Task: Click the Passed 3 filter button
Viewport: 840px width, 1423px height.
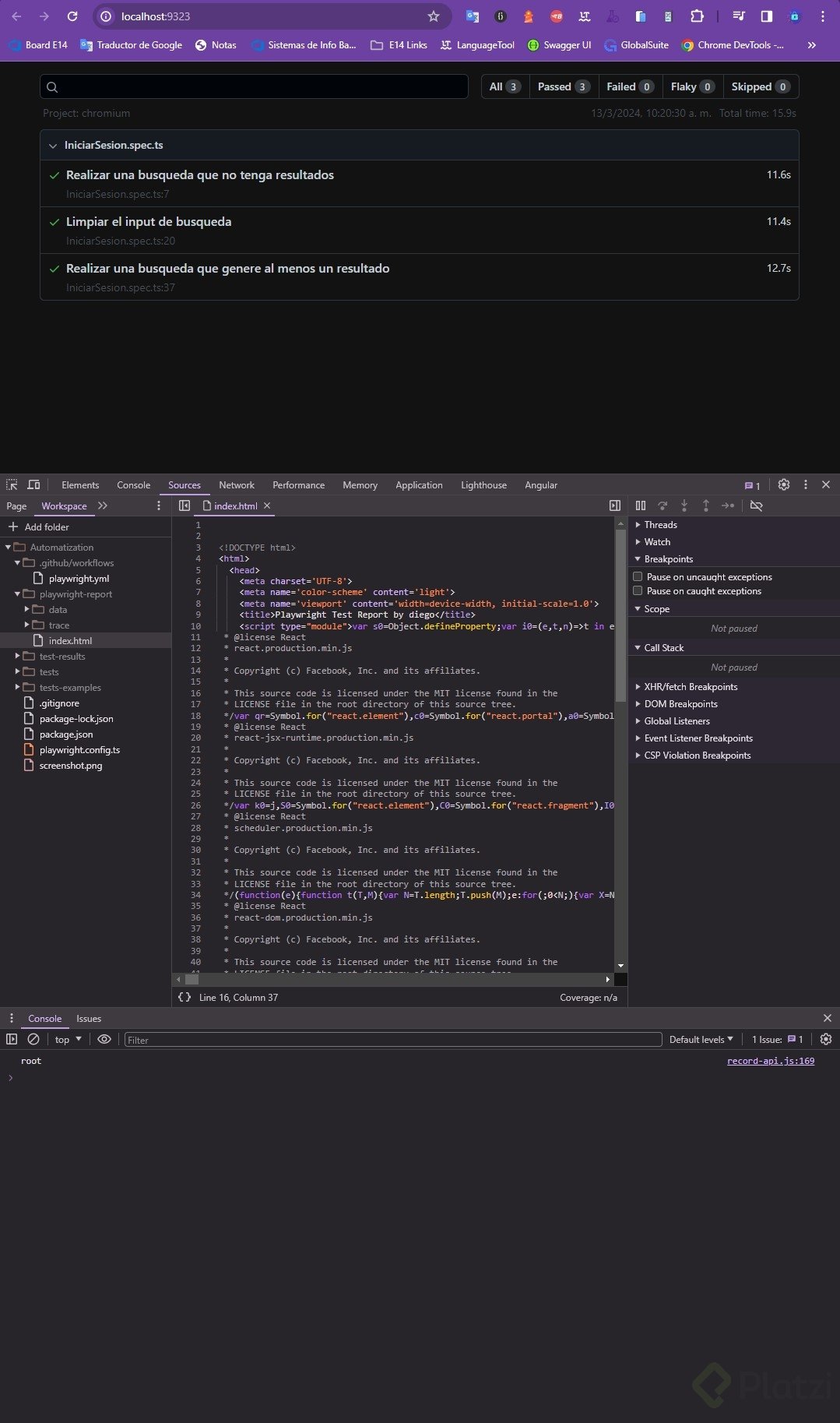Action: coord(563,86)
